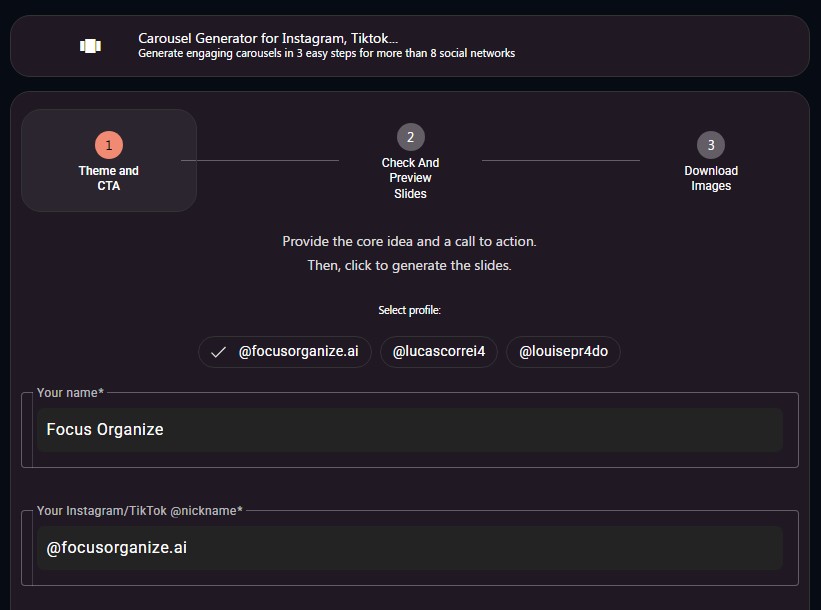Click the Check And Preview Slides label
The image size is (821, 610).
pos(410,178)
